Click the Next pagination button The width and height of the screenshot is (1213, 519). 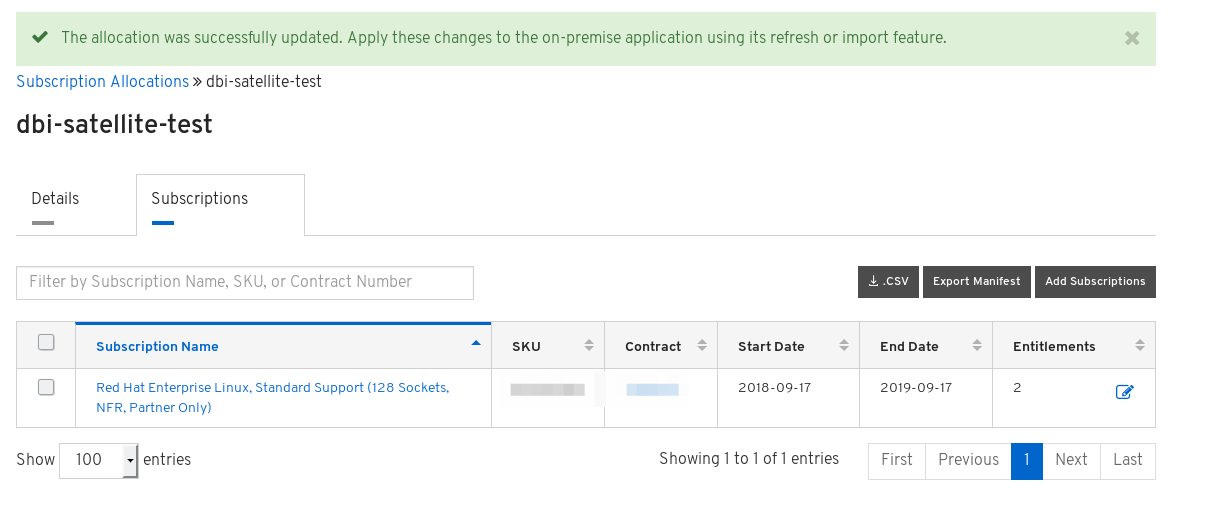(1071, 460)
